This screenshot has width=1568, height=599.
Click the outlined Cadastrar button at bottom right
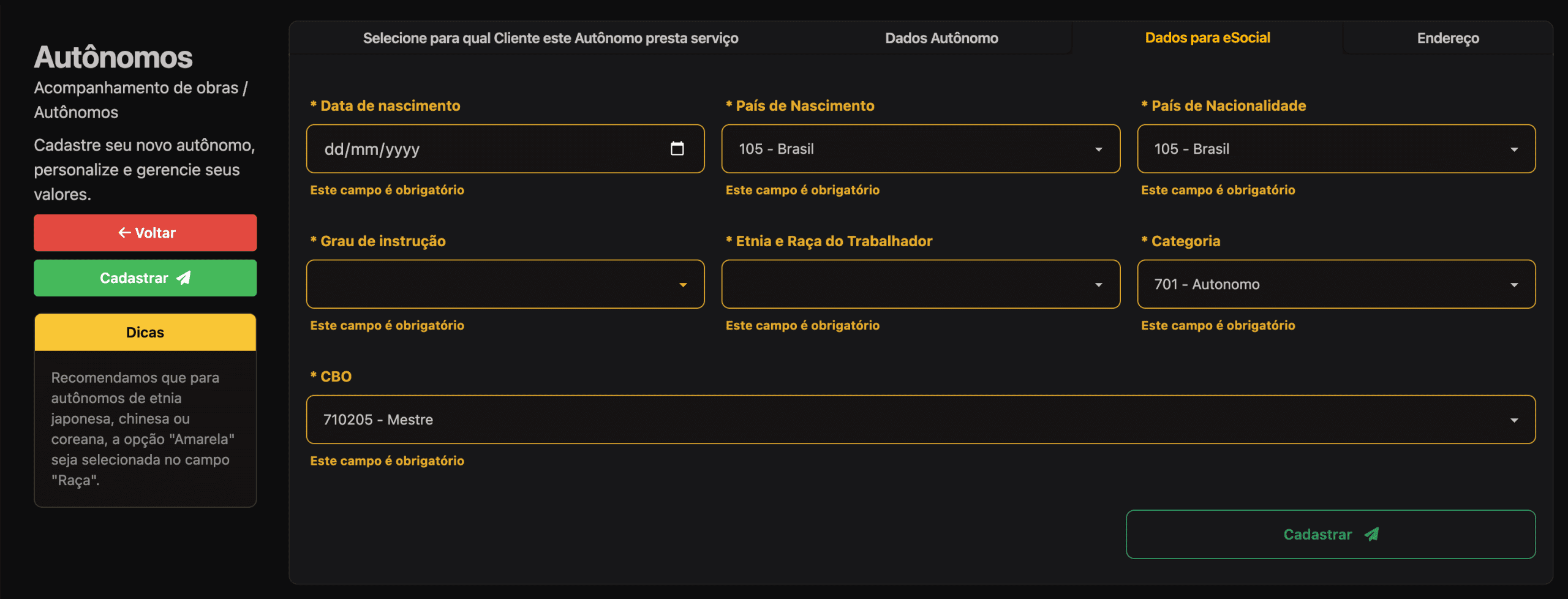[x=1330, y=535]
